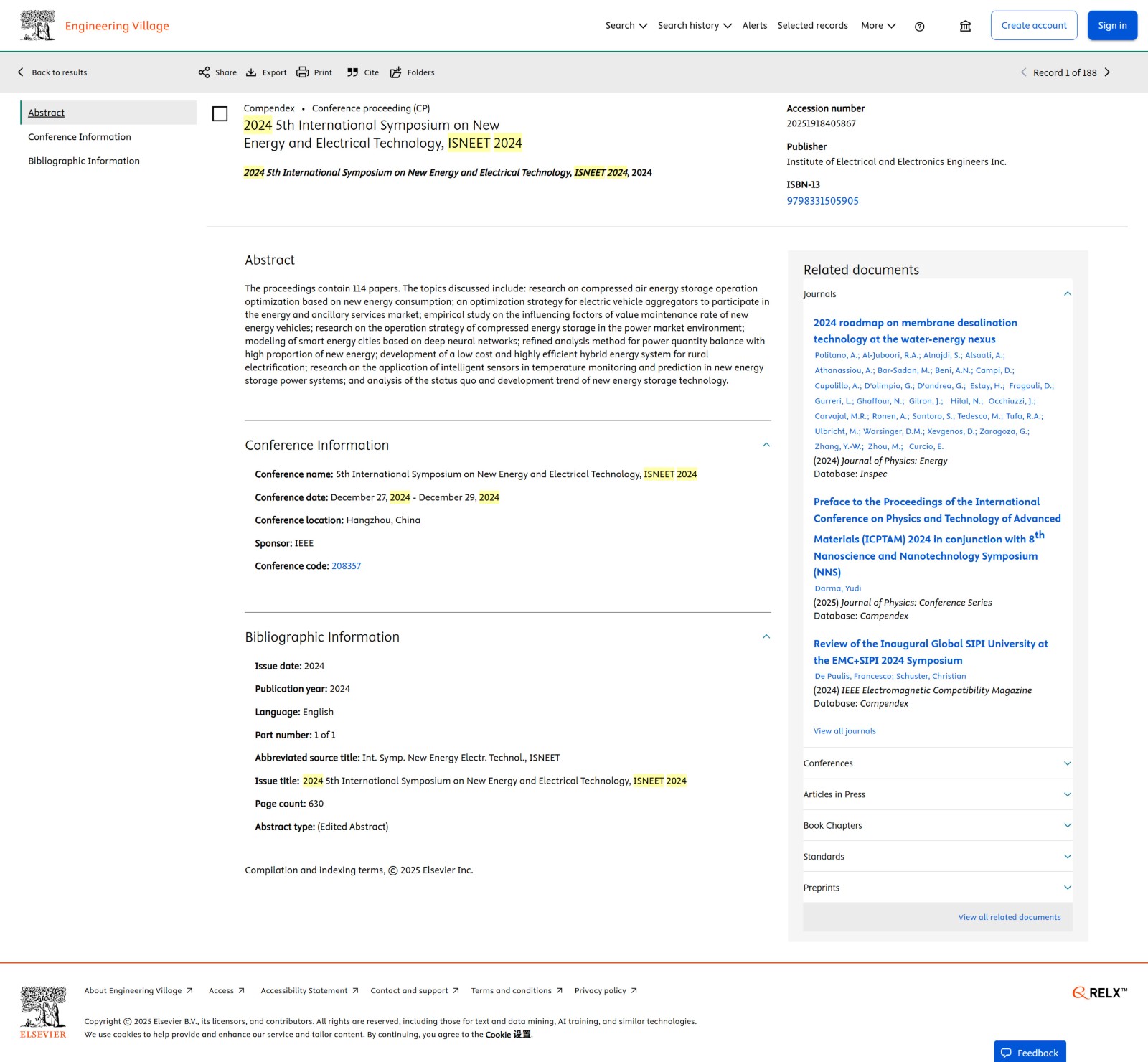Click View all related documents link
Viewport: 1148px width, 1062px height.
tap(1009, 918)
